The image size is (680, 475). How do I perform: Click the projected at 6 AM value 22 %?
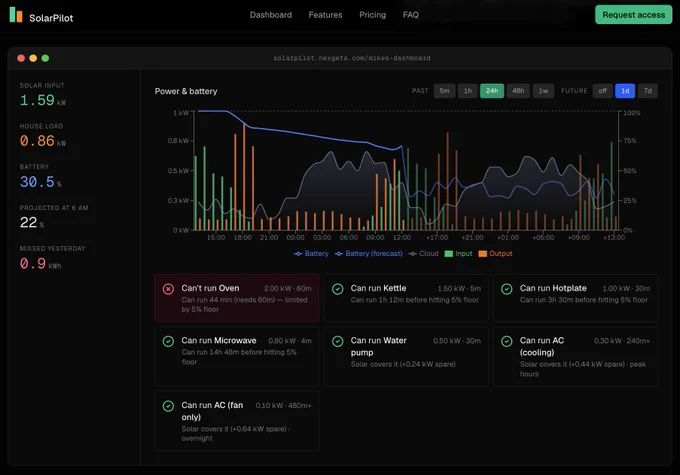click(x=32, y=223)
